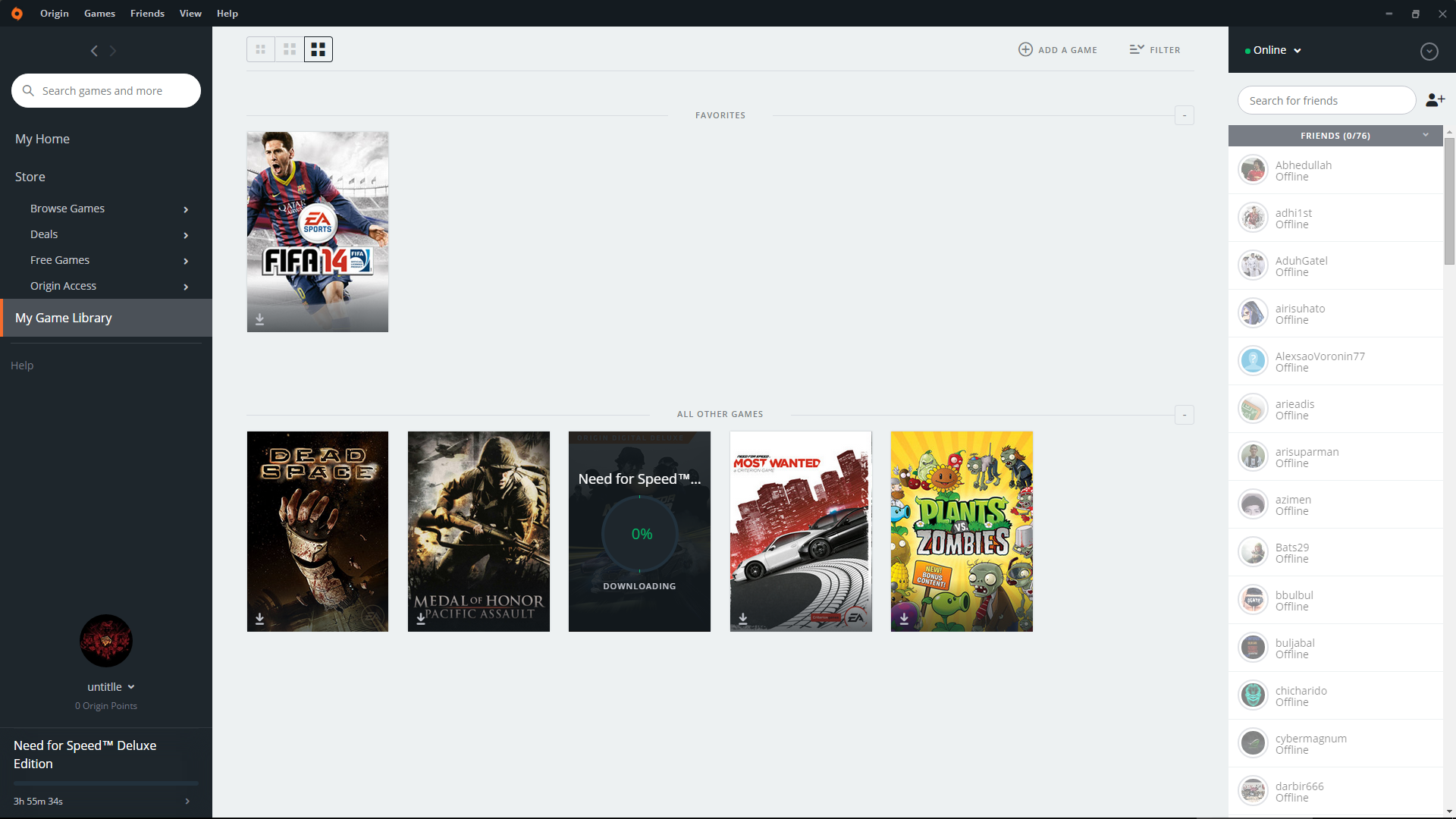Image resolution: width=1456 pixels, height=819 pixels.
Task: Click the add friend icon
Action: [1435, 100]
